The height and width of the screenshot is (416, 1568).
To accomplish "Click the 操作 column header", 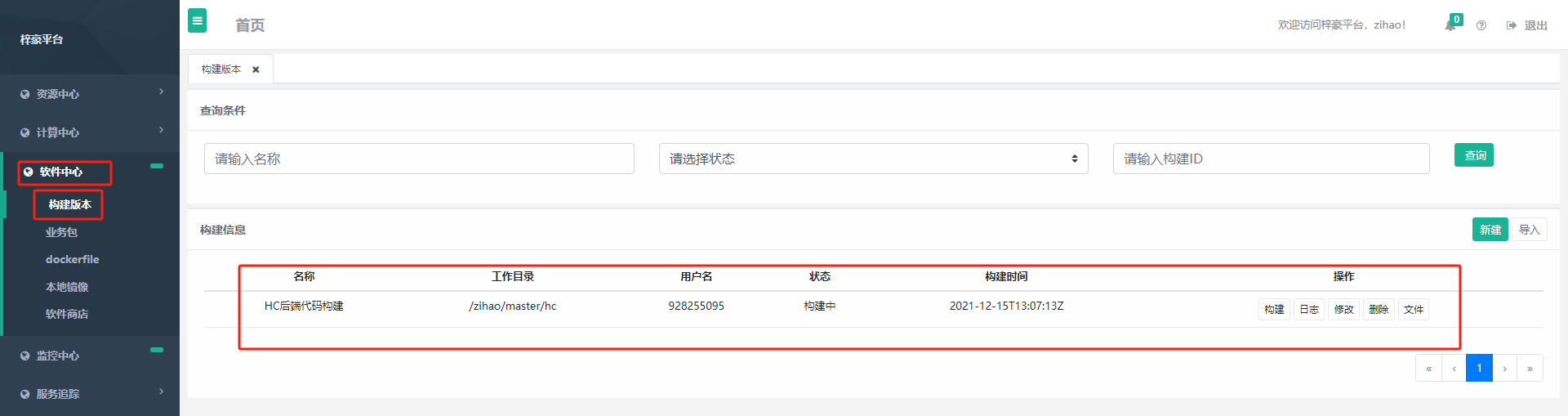I will (x=1343, y=276).
